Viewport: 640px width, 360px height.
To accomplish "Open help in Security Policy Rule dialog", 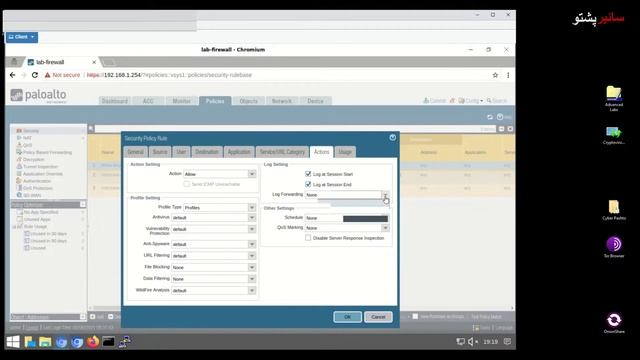I will 392,138.
